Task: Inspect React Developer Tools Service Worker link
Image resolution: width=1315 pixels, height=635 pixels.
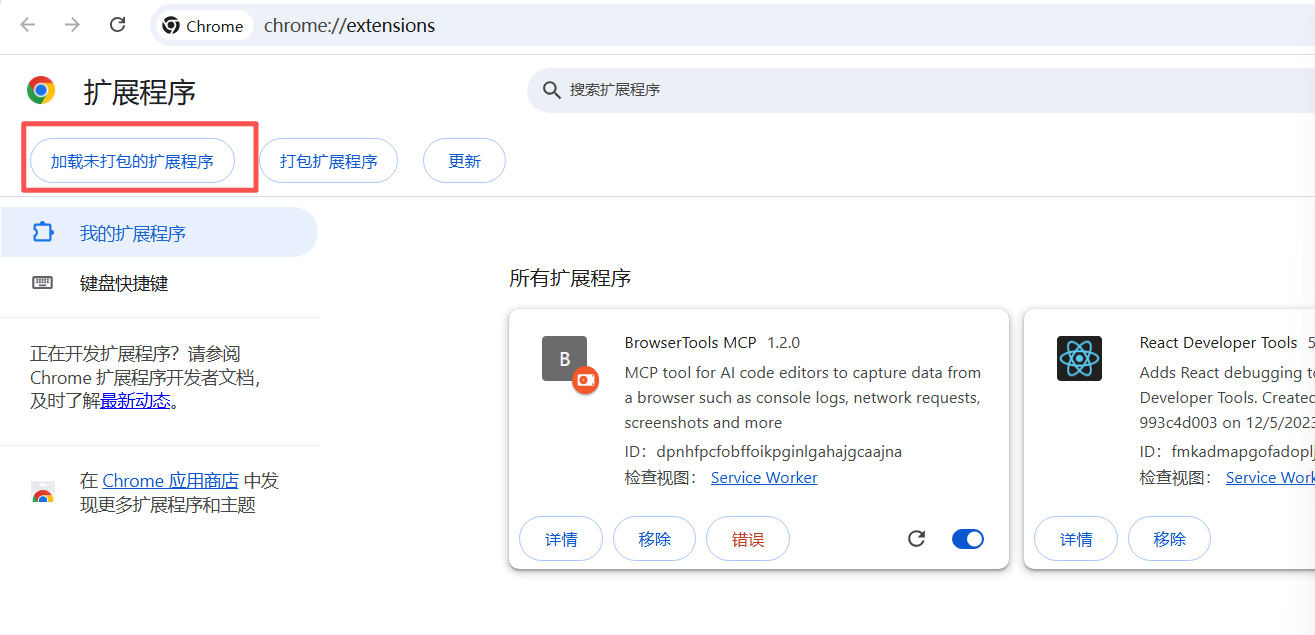Action: tap(1270, 478)
